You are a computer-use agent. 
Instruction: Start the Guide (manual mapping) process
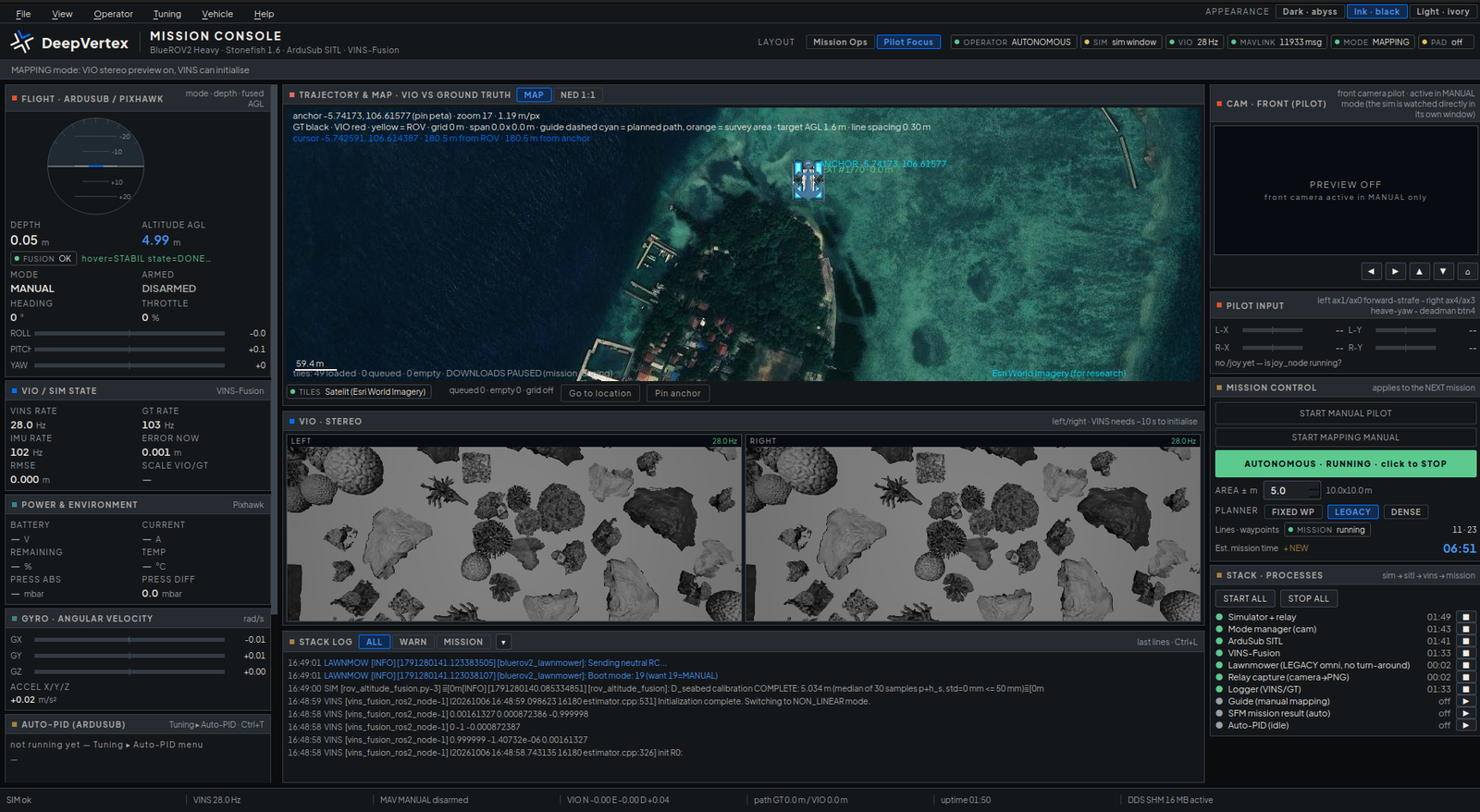pyautogui.click(x=1466, y=701)
